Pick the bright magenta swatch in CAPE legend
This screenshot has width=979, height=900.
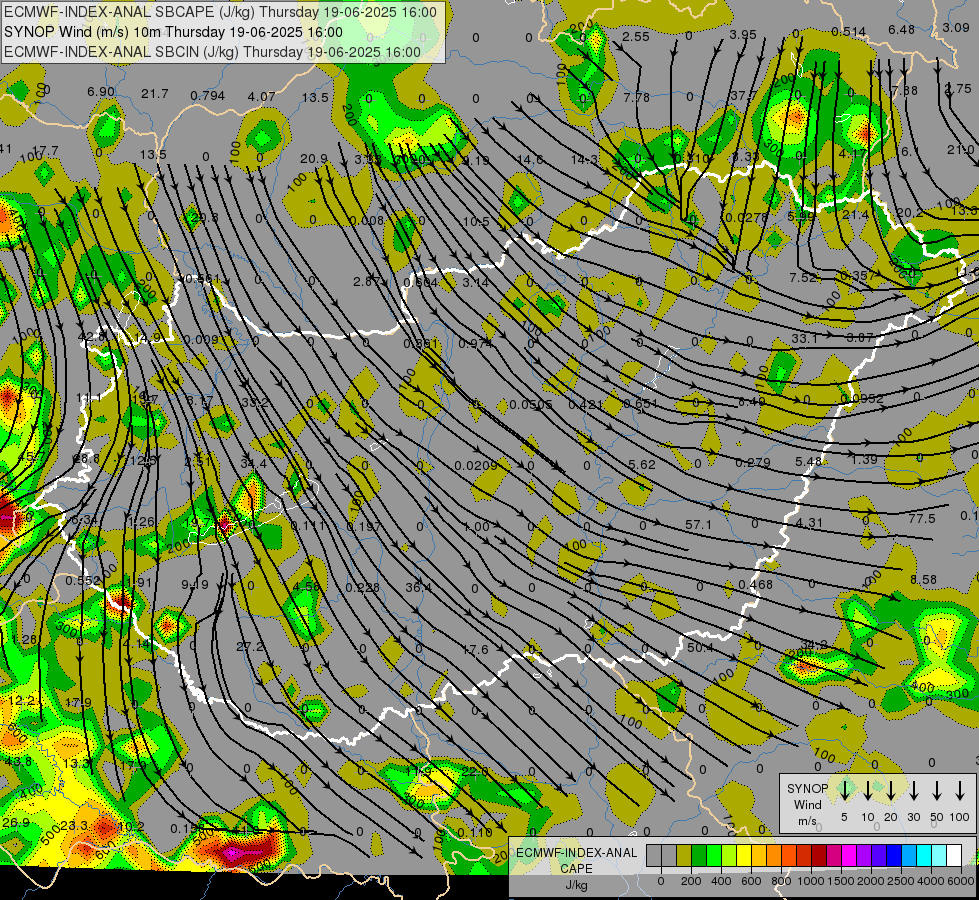pyautogui.click(x=849, y=855)
